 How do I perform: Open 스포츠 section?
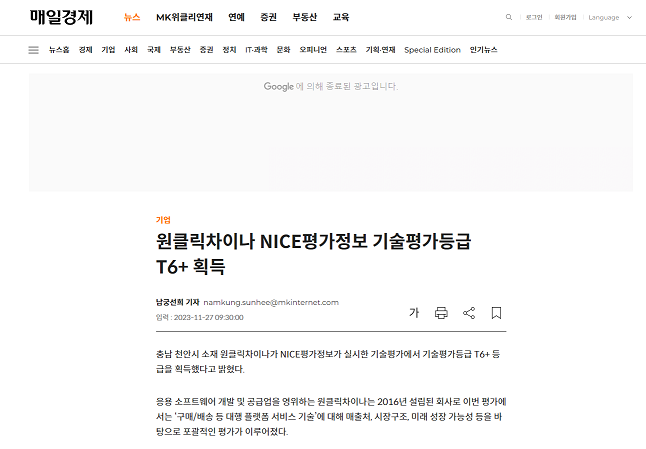pyautogui.click(x=346, y=50)
